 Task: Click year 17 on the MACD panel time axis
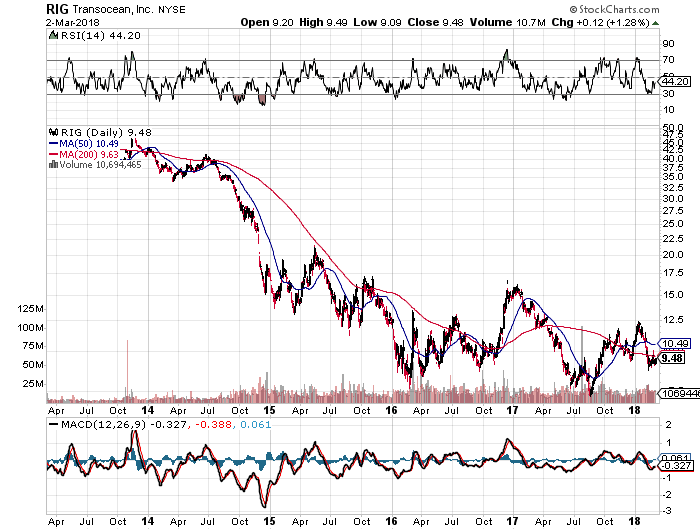point(512,521)
